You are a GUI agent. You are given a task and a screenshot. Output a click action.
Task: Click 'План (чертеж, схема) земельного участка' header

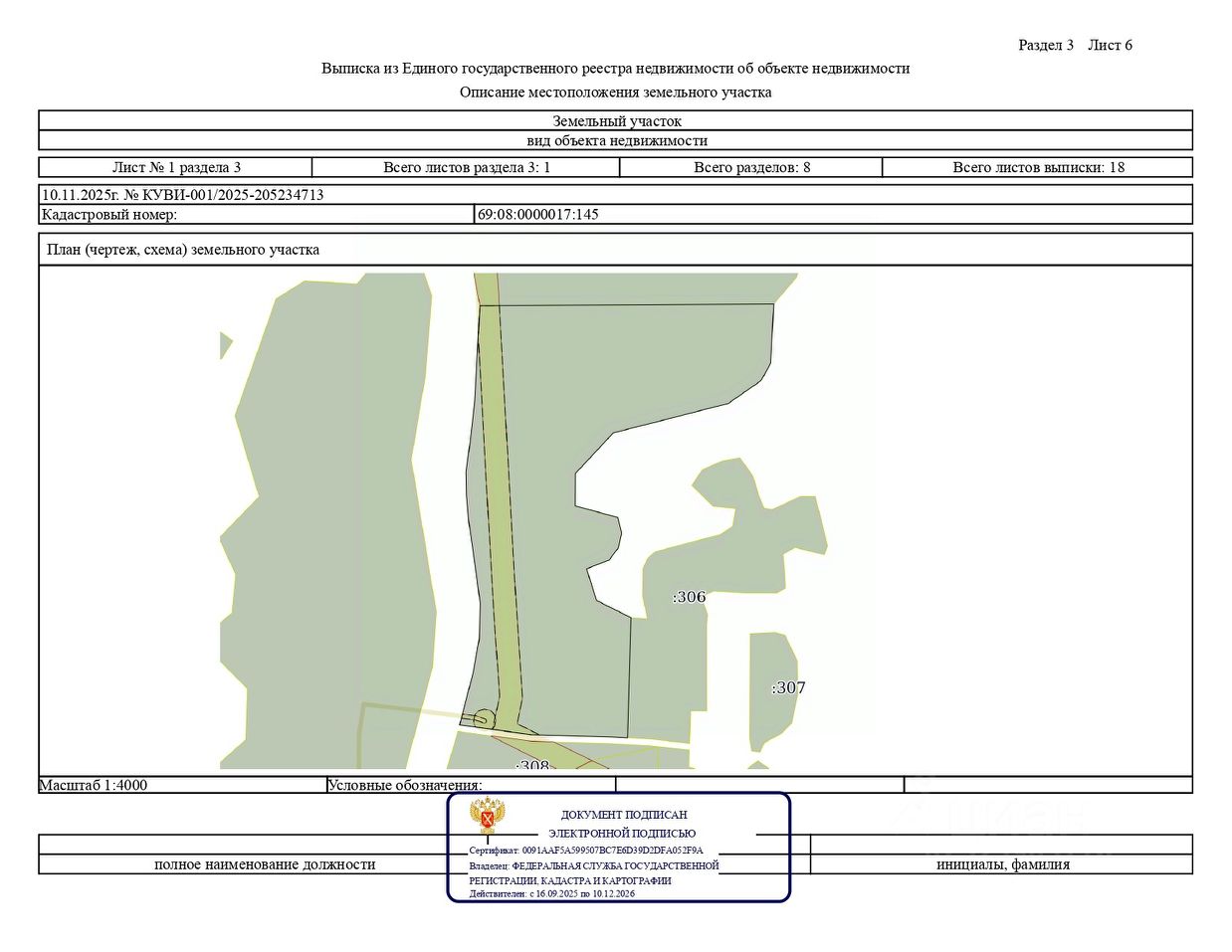183,250
